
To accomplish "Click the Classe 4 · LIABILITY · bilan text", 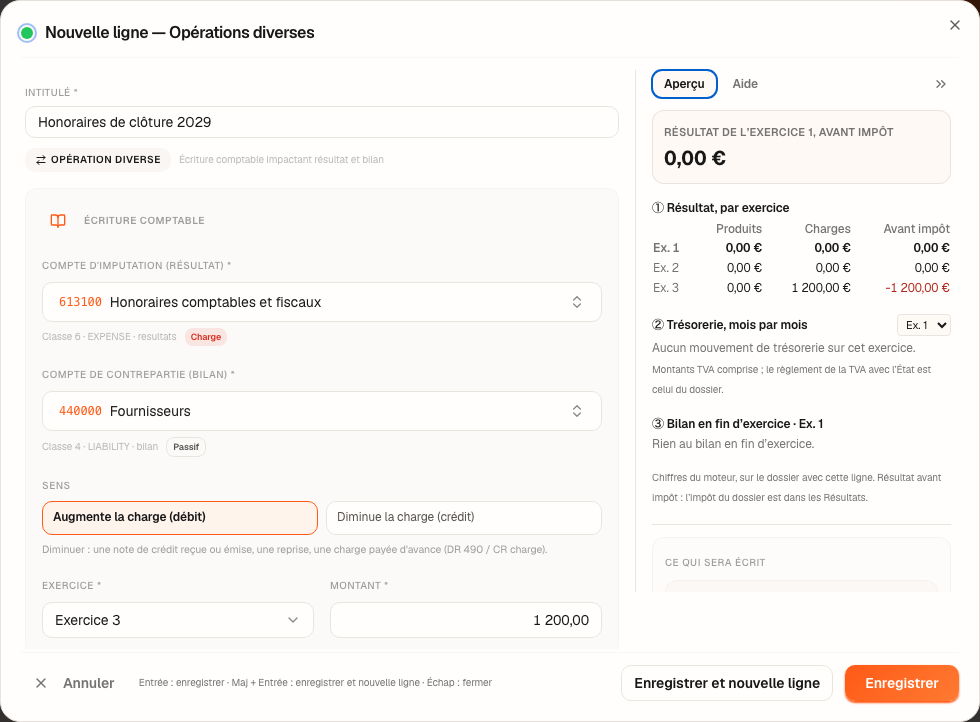I will click(x=99, y=446).
